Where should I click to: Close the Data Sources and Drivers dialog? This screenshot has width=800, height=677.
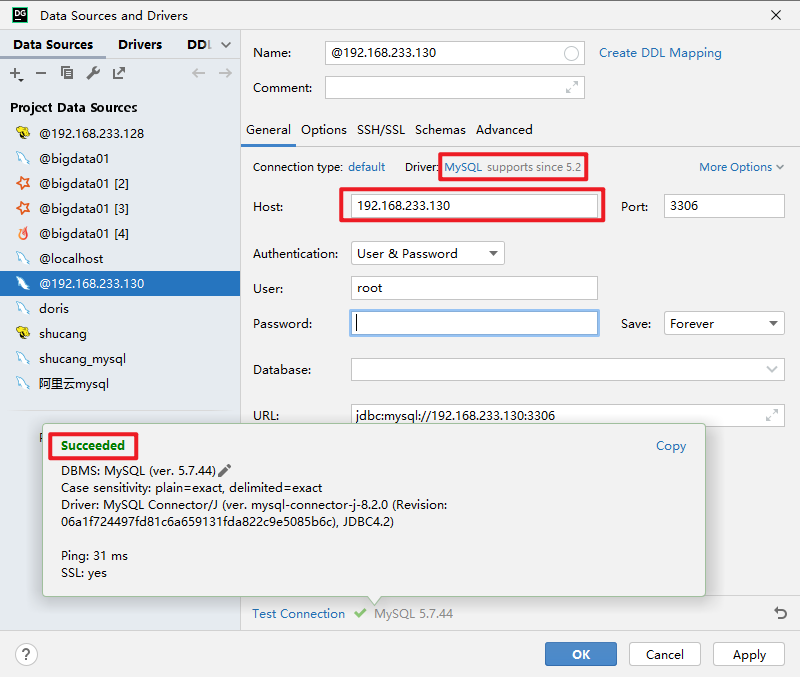click(776, 15)
